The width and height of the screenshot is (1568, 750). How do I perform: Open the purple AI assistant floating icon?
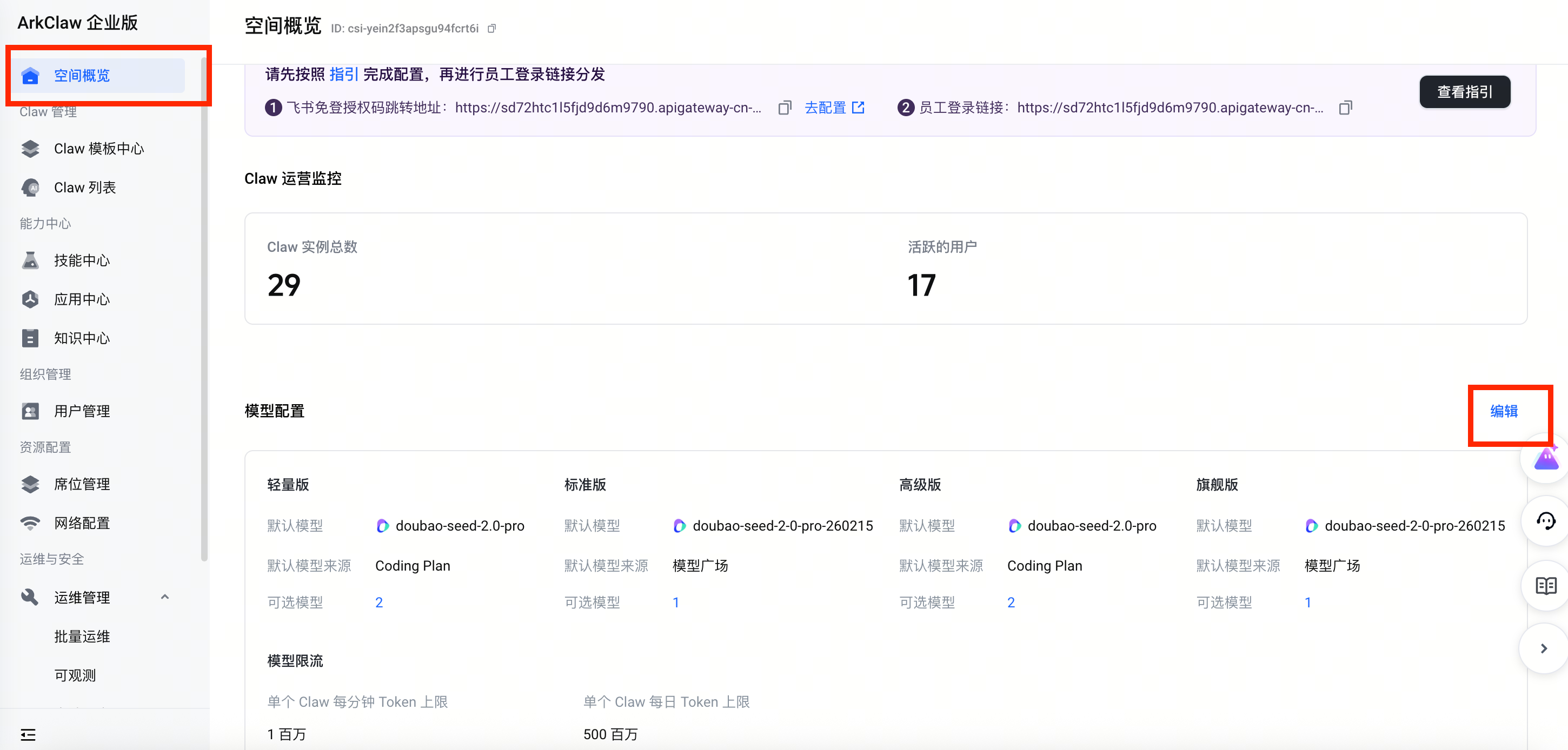(x=1546, y=459)
